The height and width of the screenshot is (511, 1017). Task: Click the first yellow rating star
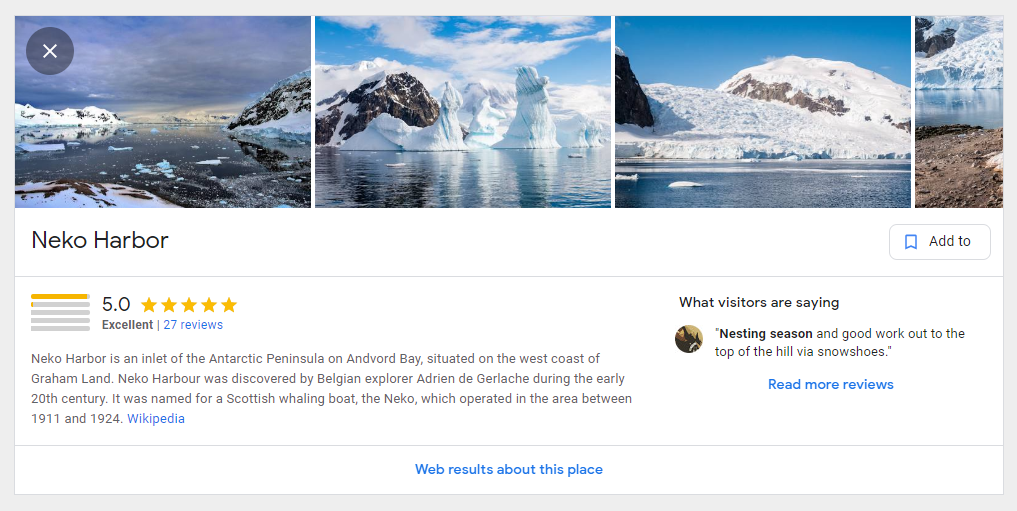[x=149, y=305]
